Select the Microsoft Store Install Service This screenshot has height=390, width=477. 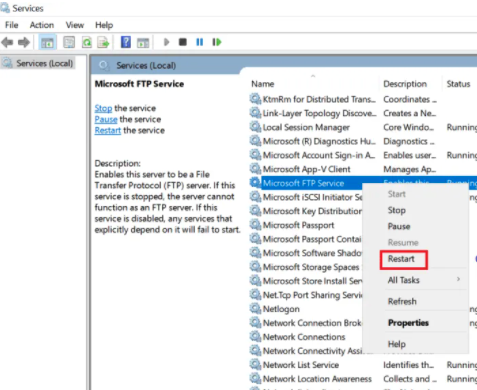pos(312,281)
